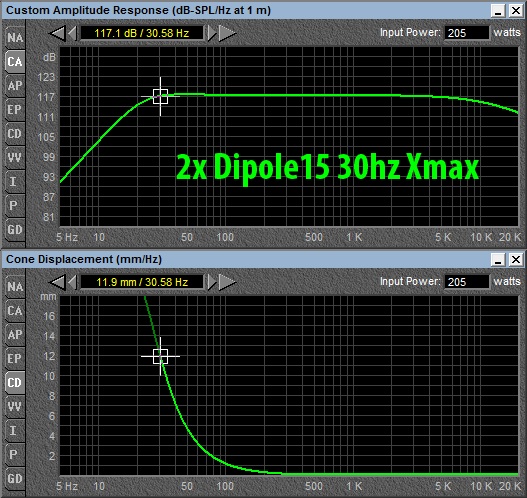Select CD tab in Cone Displacement window
This screenshot has height=498, width=527.
pyautogui.click(x=15, y=383)
